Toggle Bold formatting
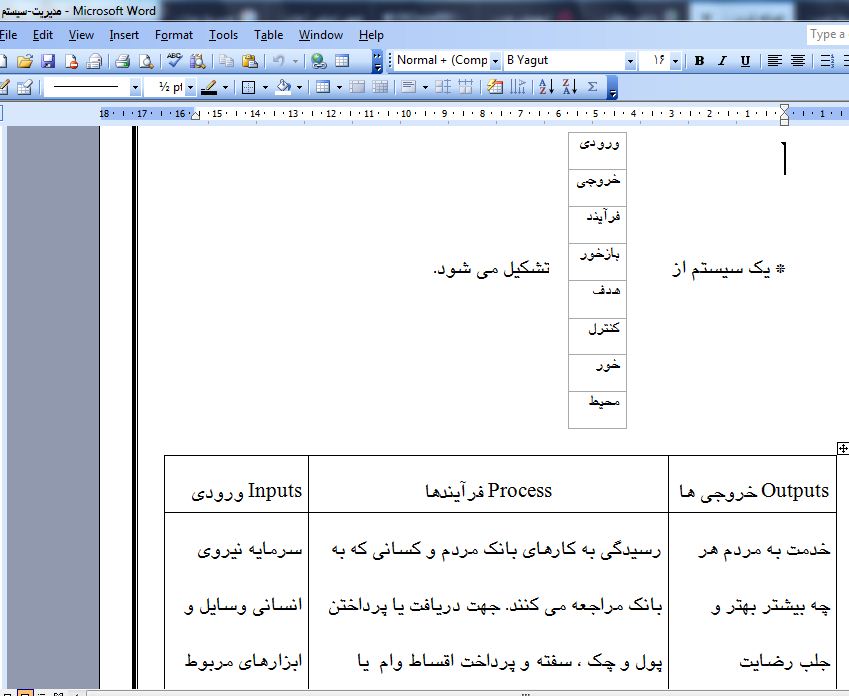The height and width of the screenshot is (696, 849). (x=699, y=61)
